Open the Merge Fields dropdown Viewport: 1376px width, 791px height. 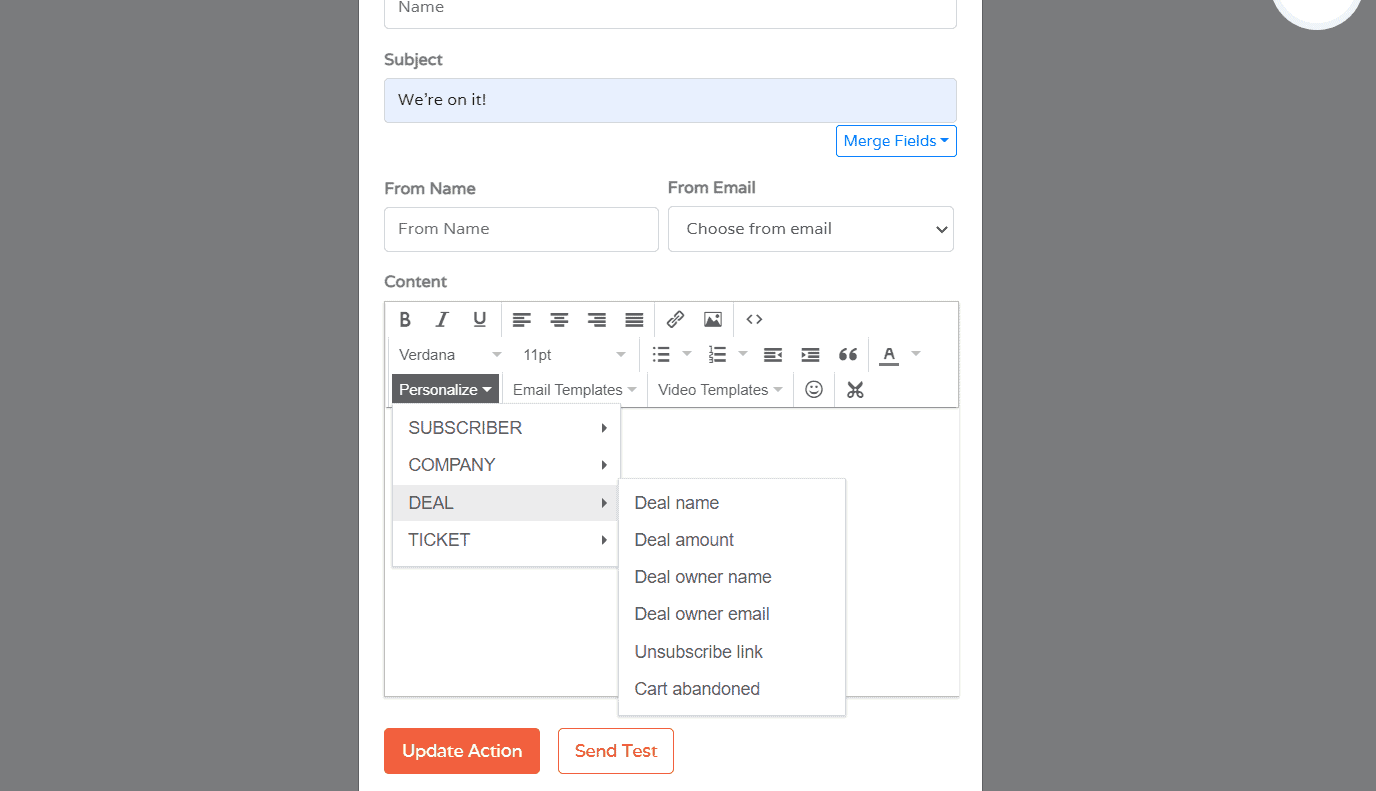pyautogui.click(x=896, y=141)
